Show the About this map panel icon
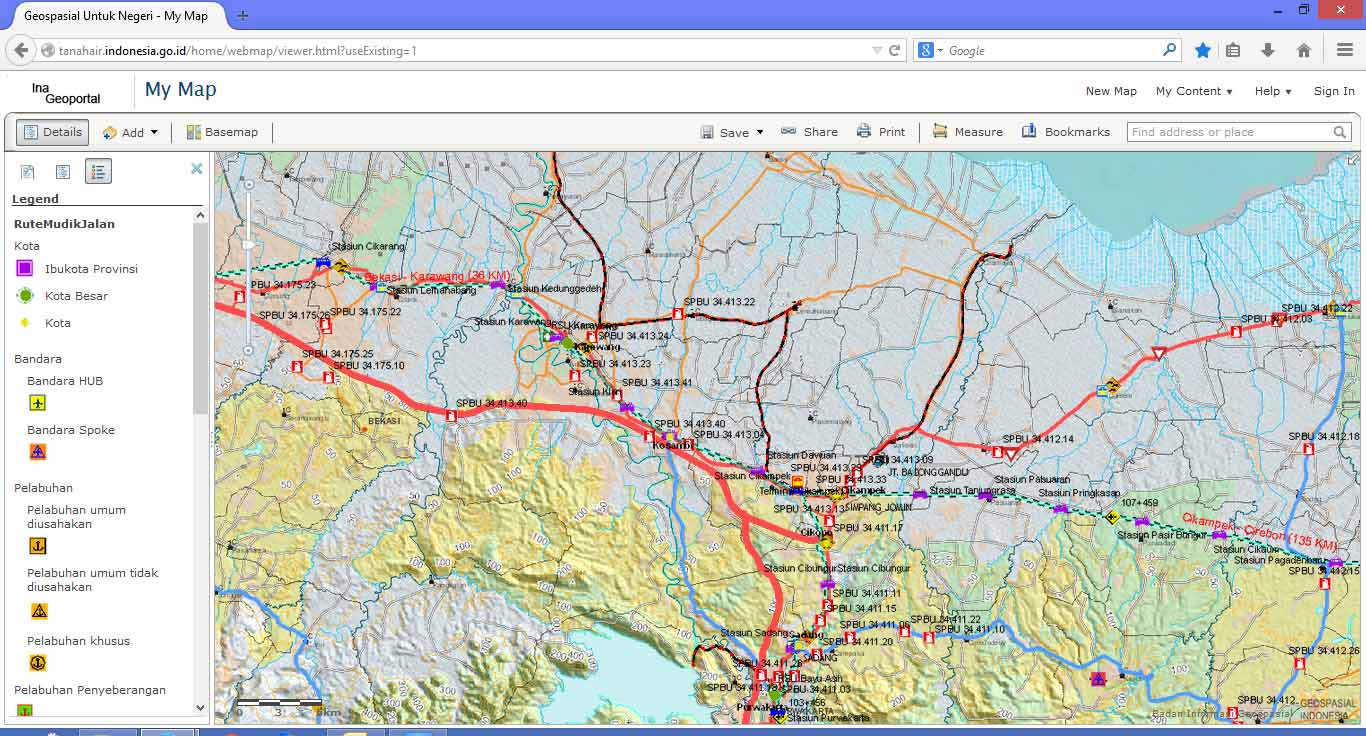This screenshot has width=1366, height=736. click(28, 172)
